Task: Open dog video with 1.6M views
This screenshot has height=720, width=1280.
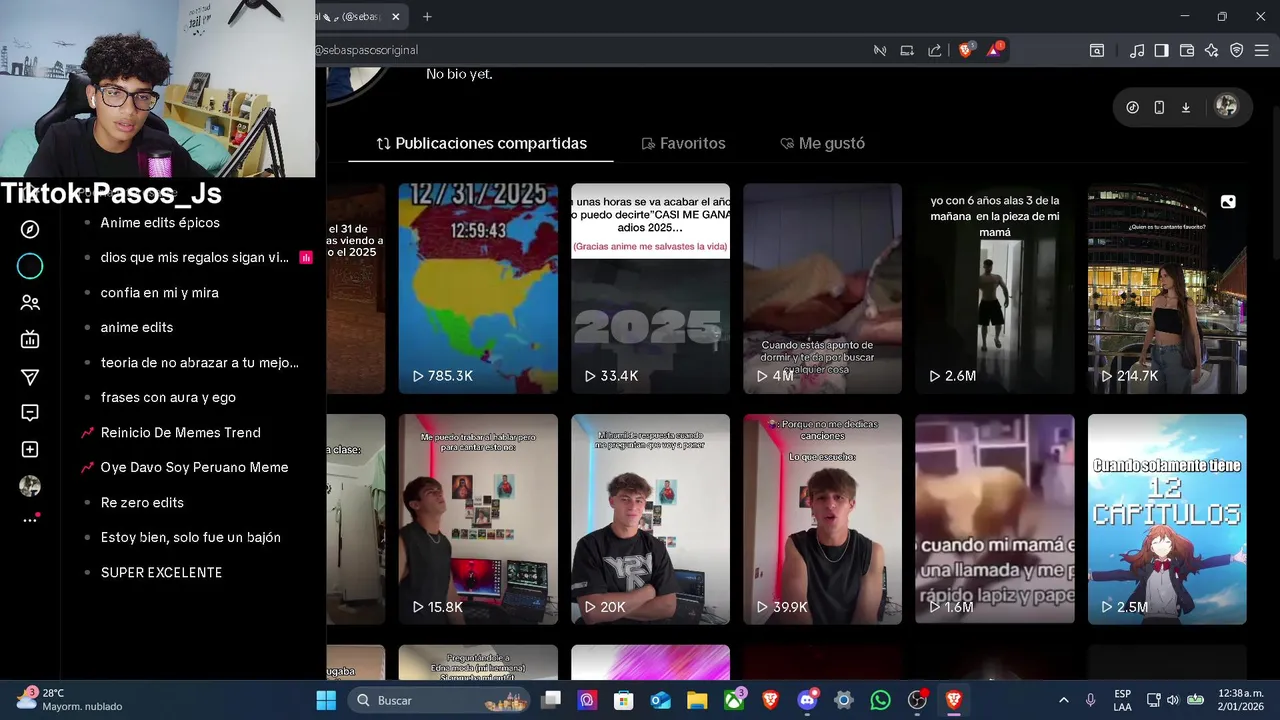Action: 995,520
